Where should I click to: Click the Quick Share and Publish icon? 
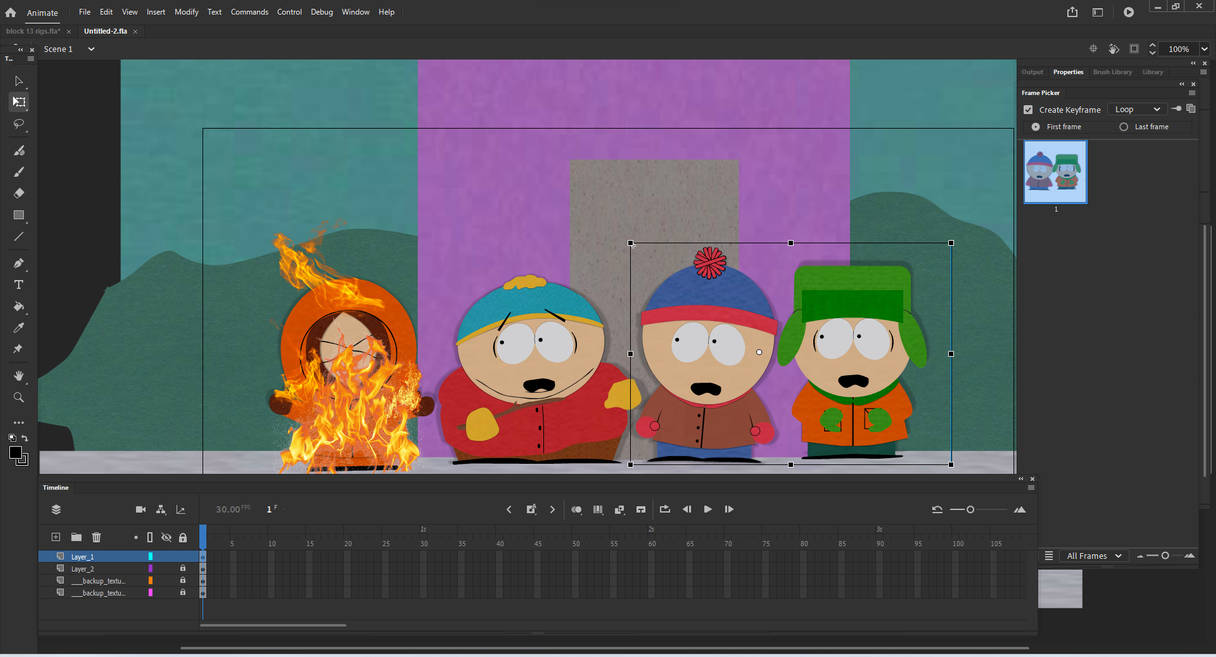pyautogui.click(x=1073, y=12)
